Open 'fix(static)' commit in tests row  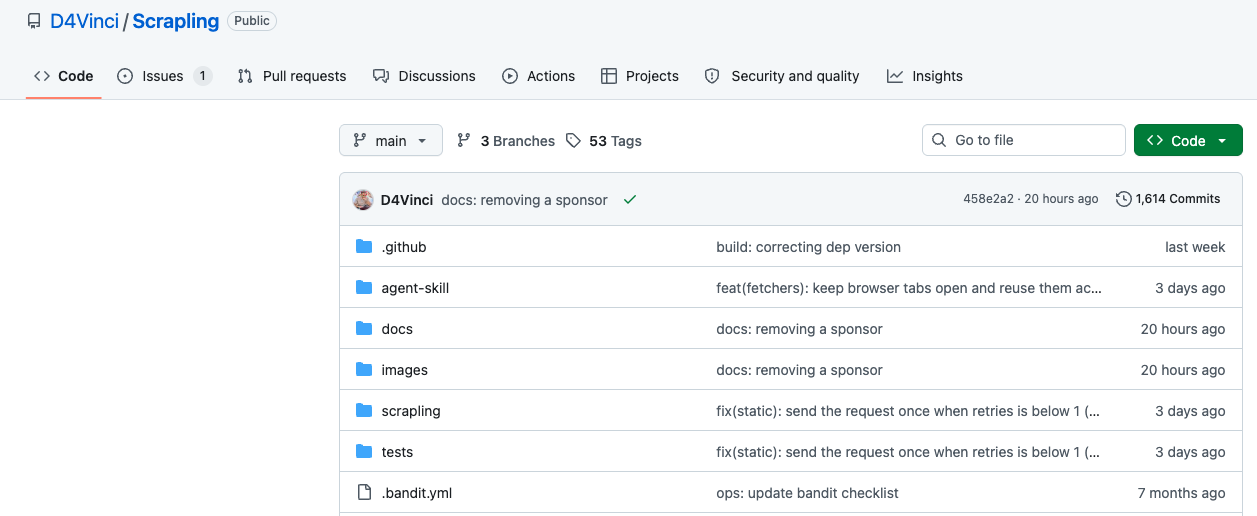tap(908, 452)
